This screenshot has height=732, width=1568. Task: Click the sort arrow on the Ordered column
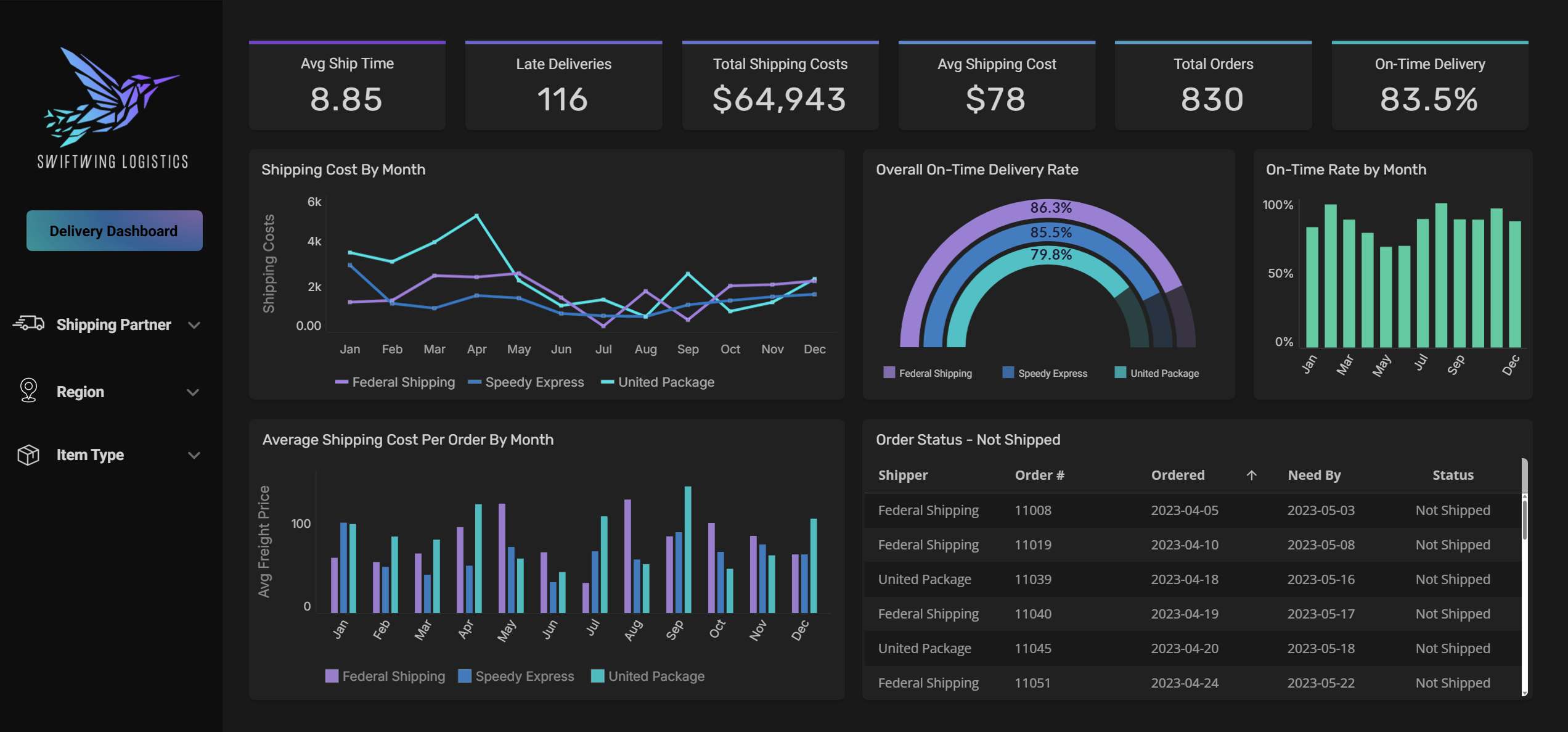pyautogui.click(x=1251, y=475)
